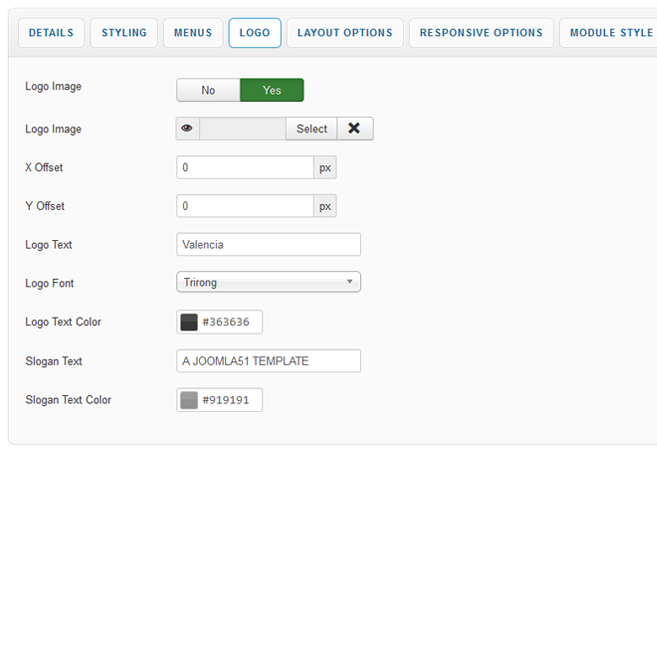Open the Module Style tab

[610, 33]
